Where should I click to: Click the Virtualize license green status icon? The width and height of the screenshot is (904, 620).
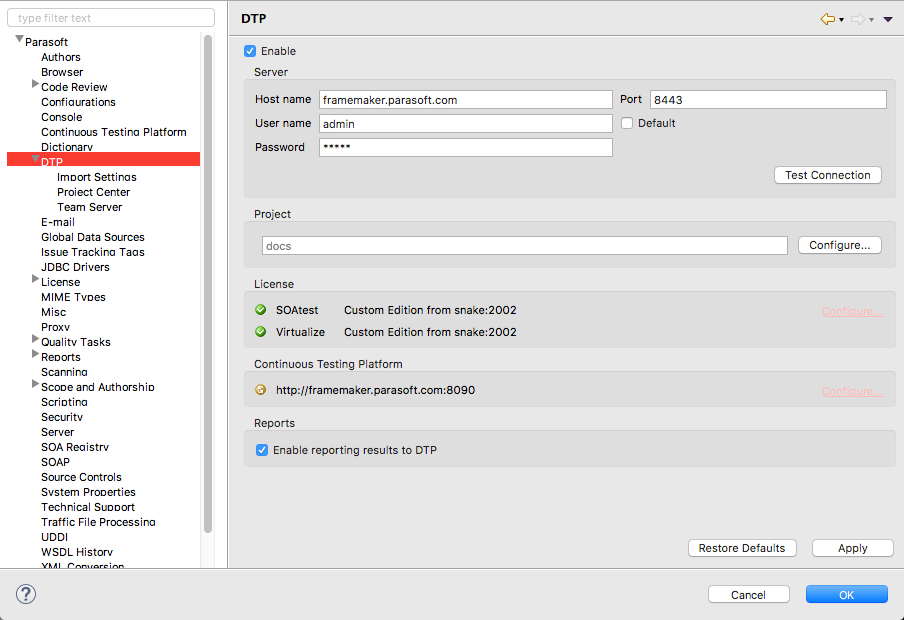(261, 332)
